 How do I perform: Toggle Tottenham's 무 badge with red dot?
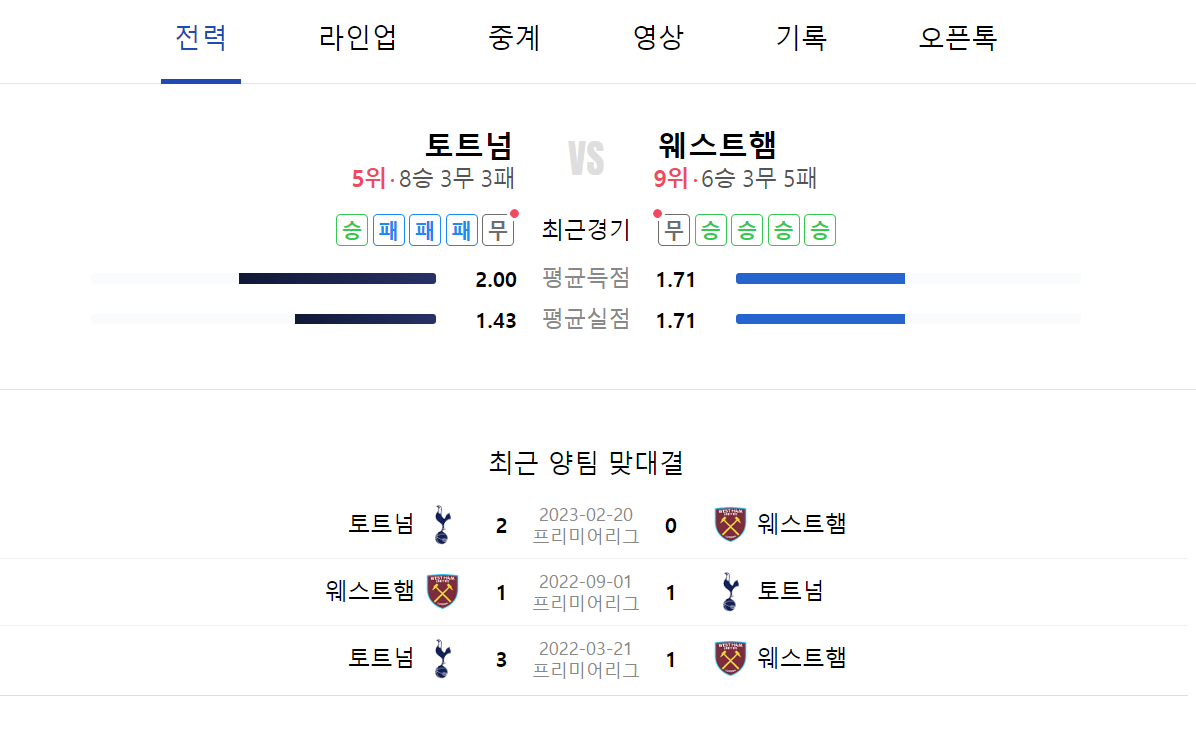pos(496,230)
